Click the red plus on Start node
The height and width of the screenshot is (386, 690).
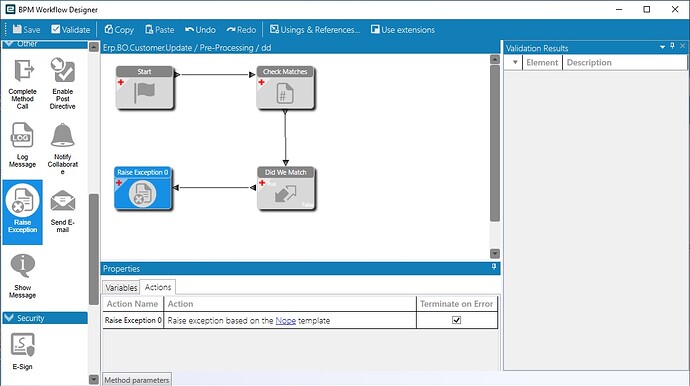(x=121, y=82)
